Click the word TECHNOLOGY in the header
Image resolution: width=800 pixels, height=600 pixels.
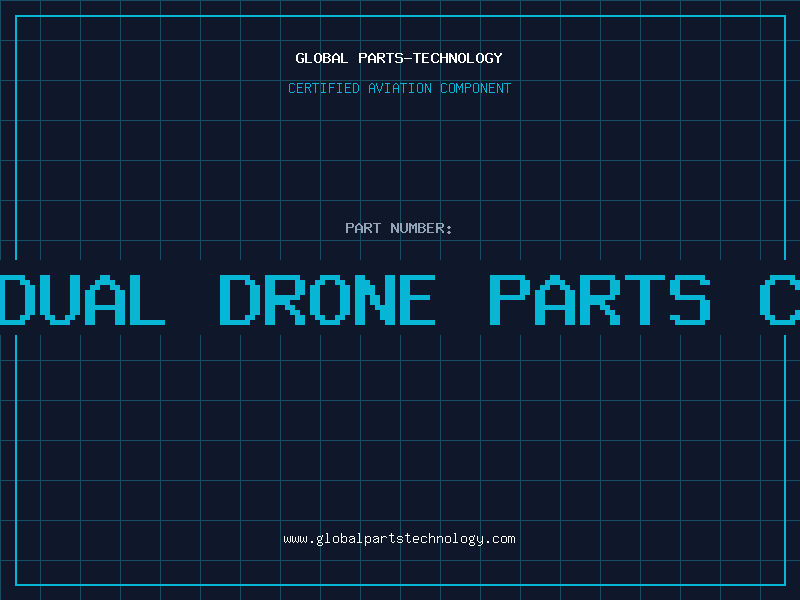pyautogui.click(x=458, y=58)
